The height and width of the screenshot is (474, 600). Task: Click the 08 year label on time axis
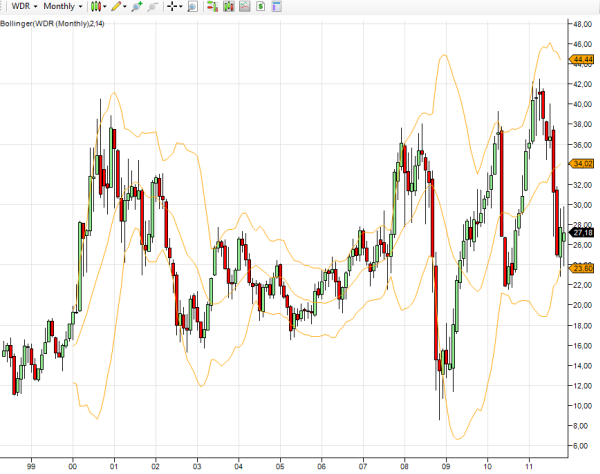pos(404,466)
